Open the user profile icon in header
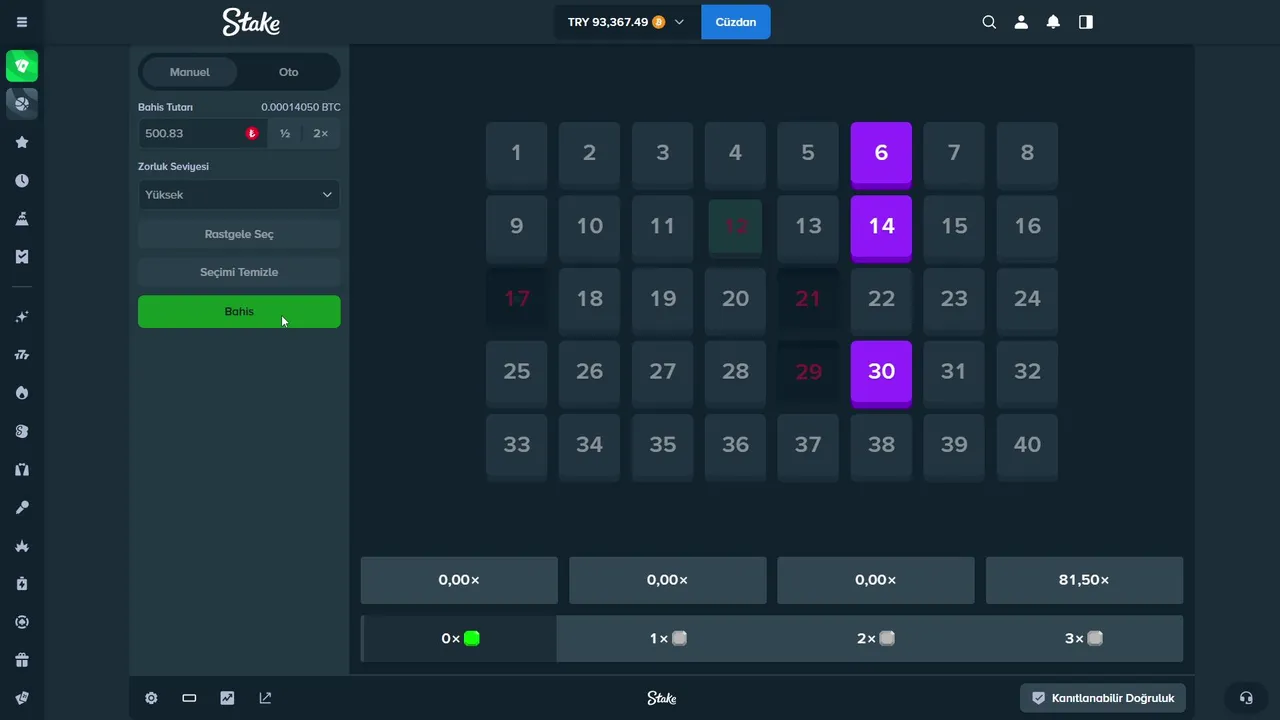 [1021, 22]
